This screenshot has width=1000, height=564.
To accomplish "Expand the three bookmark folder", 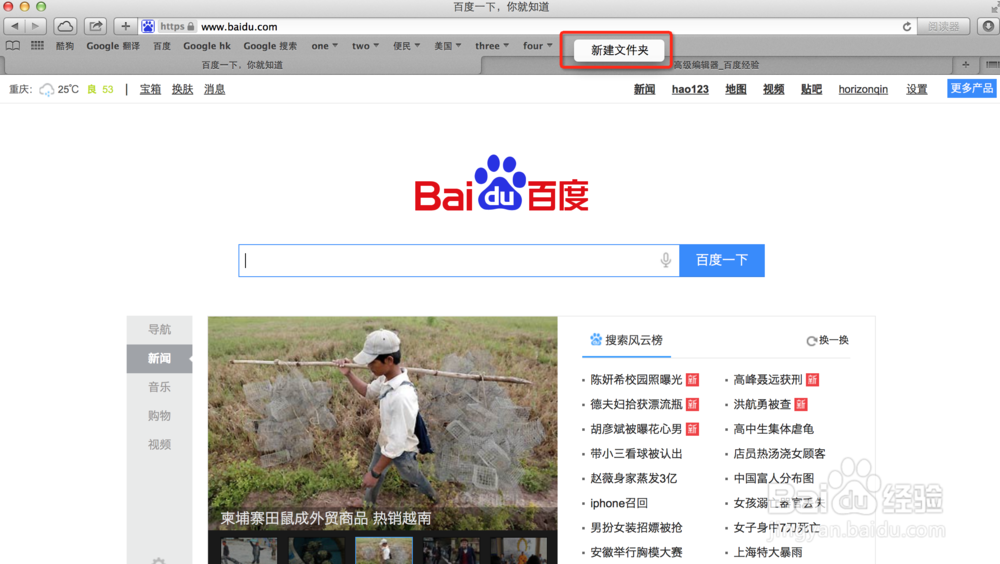I will (492, 46).
